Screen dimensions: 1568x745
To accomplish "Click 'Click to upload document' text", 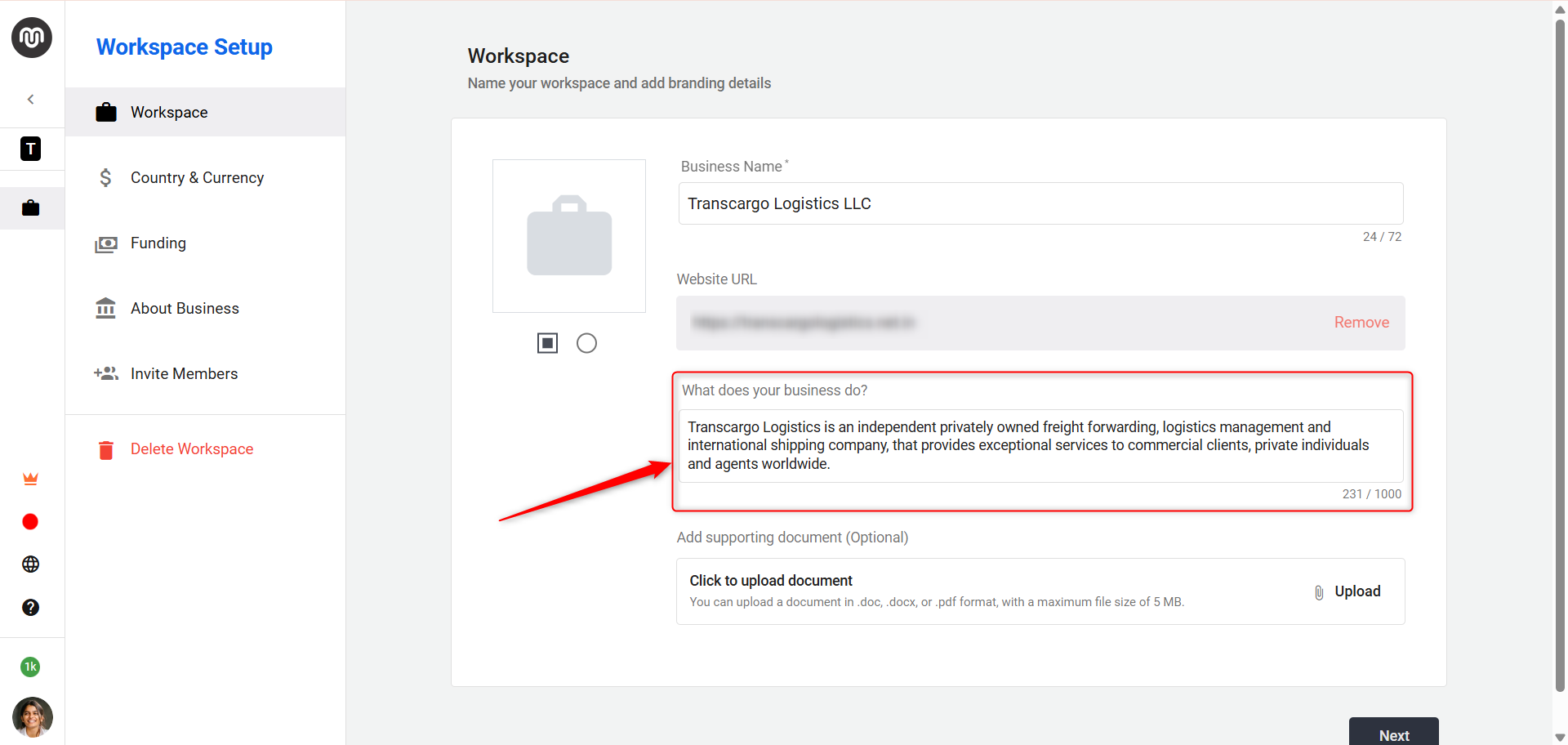I will pyautogui.click(x=771, y=581).
